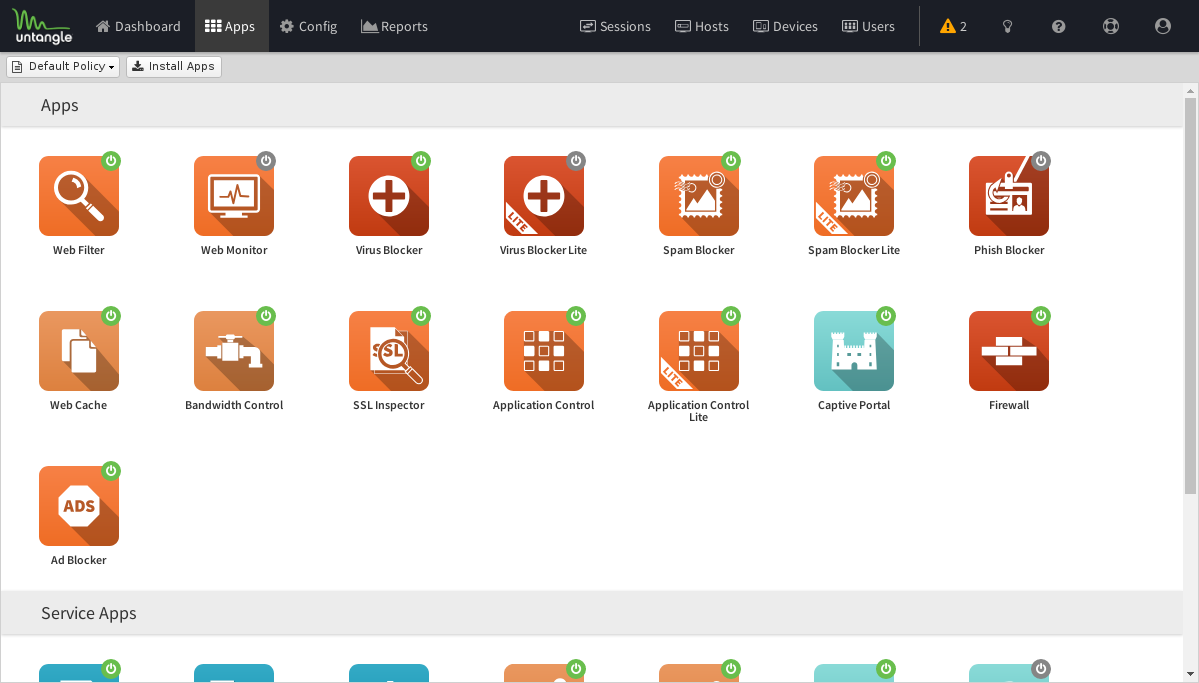Switch to the Dashboard tab
This screenshot has width=1199, height=683.
coord(138,26)
